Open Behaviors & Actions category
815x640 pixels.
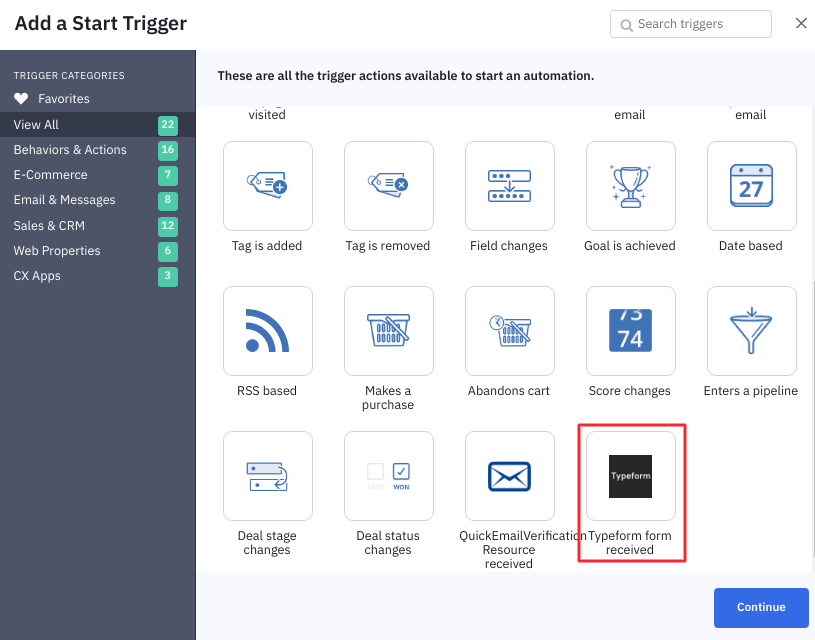coord(98,150)
